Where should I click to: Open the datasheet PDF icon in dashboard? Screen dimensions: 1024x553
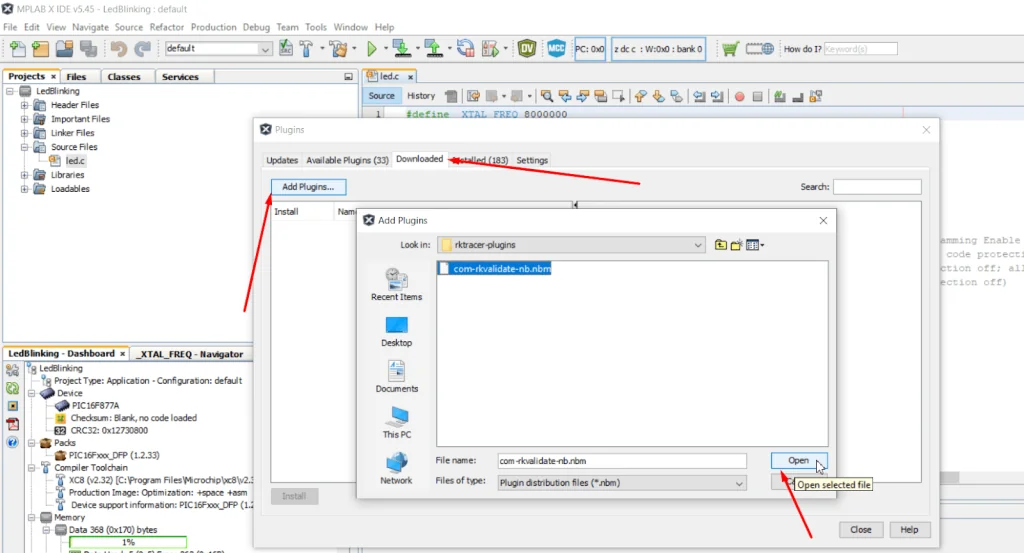tap(12, 424)
